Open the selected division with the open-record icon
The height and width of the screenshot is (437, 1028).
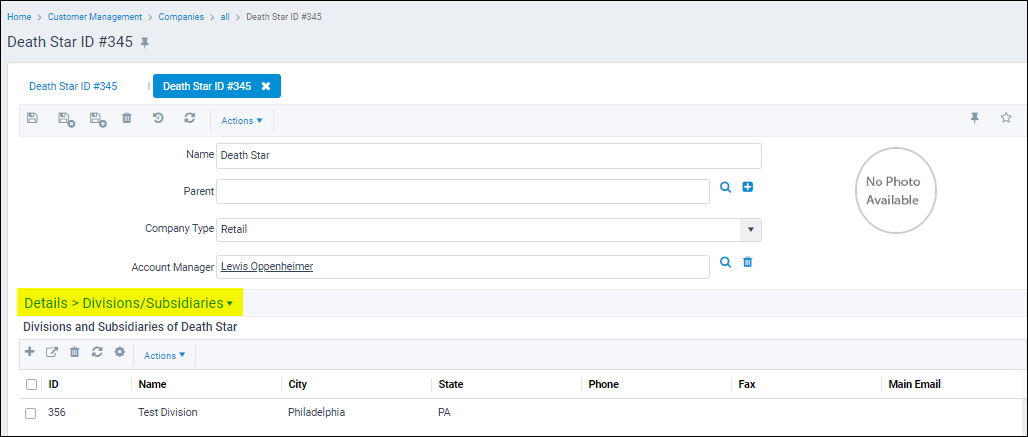[52, 352]
